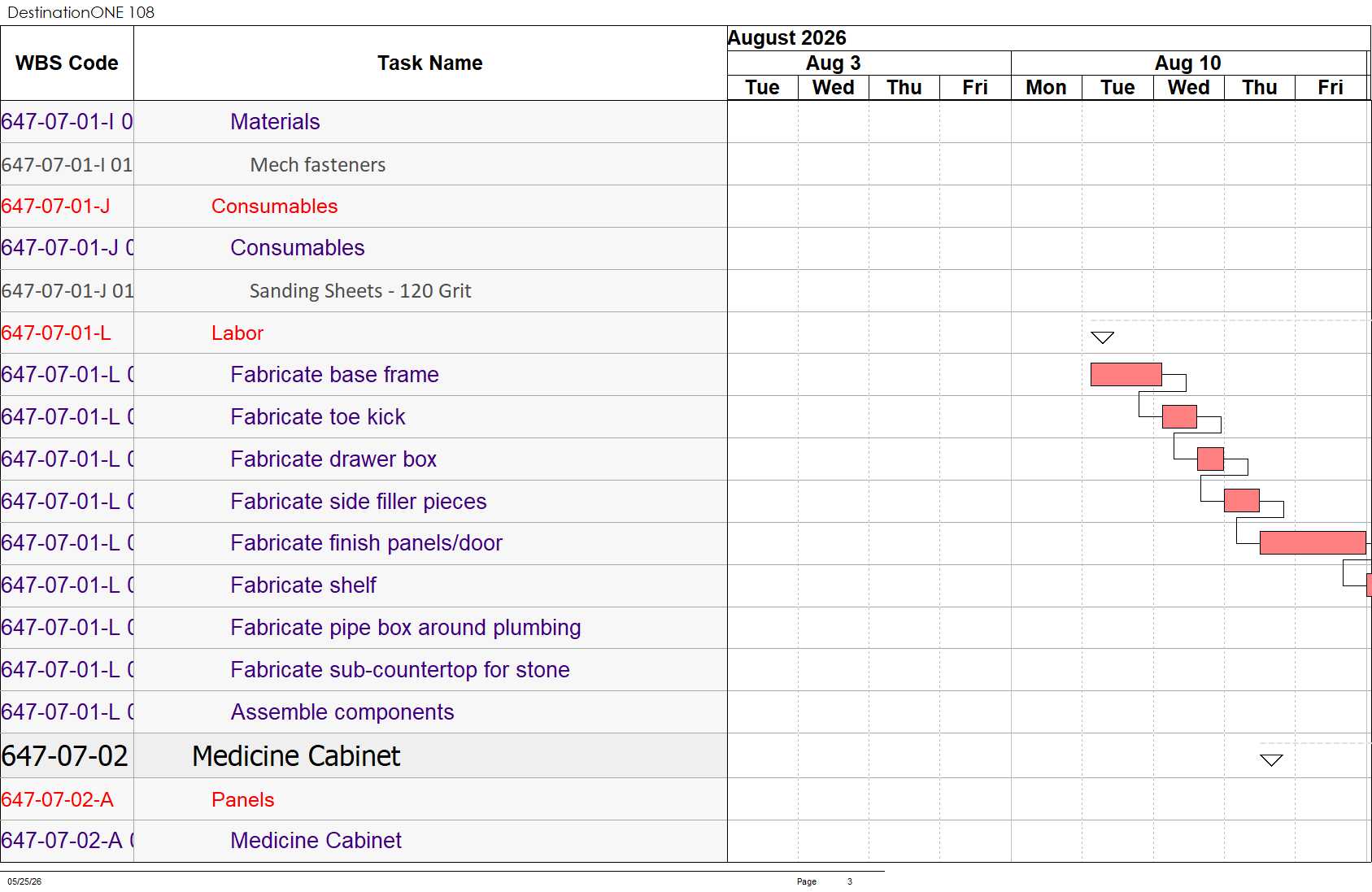This screenshot has width=1372, height=892.
Task: Select the Consumables group row 647-07-01-J
Action: point(364,207)
